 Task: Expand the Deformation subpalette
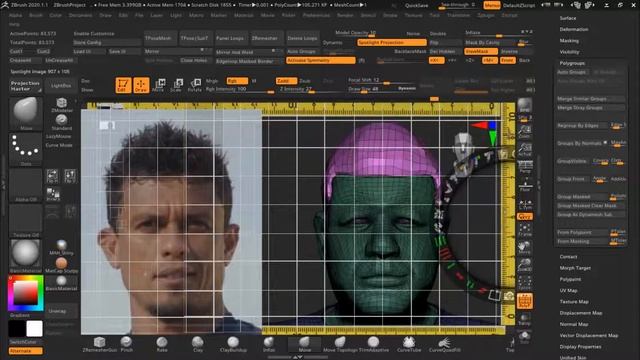574,29
